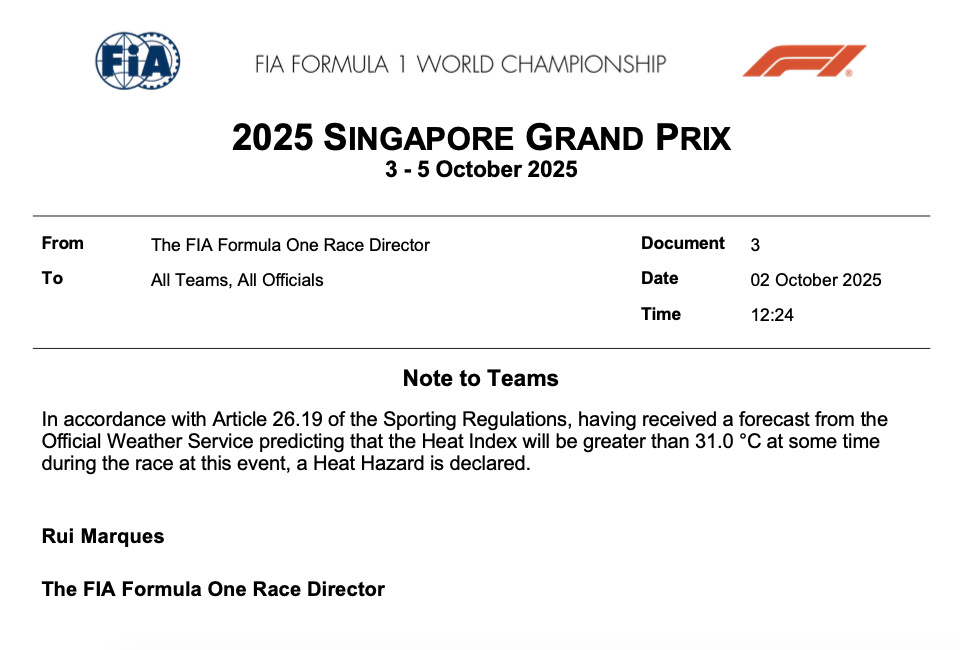This screenshot has height=650, width=960.
Task: Select the event dates 3 - 5 October 2025
Action: (481, 170)
